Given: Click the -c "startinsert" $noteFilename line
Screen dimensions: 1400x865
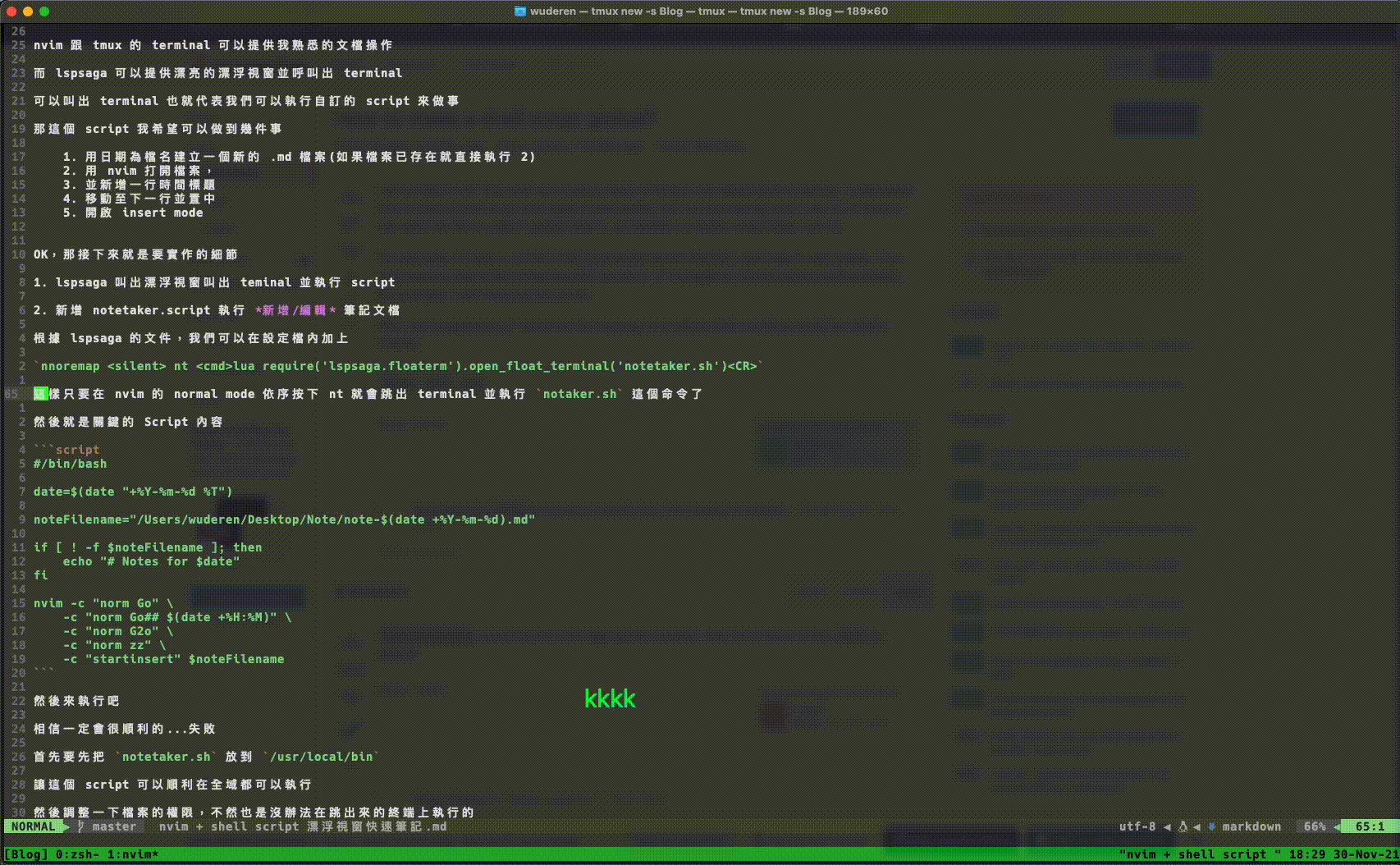Looking at the screenshot, I should coord(173,659).
